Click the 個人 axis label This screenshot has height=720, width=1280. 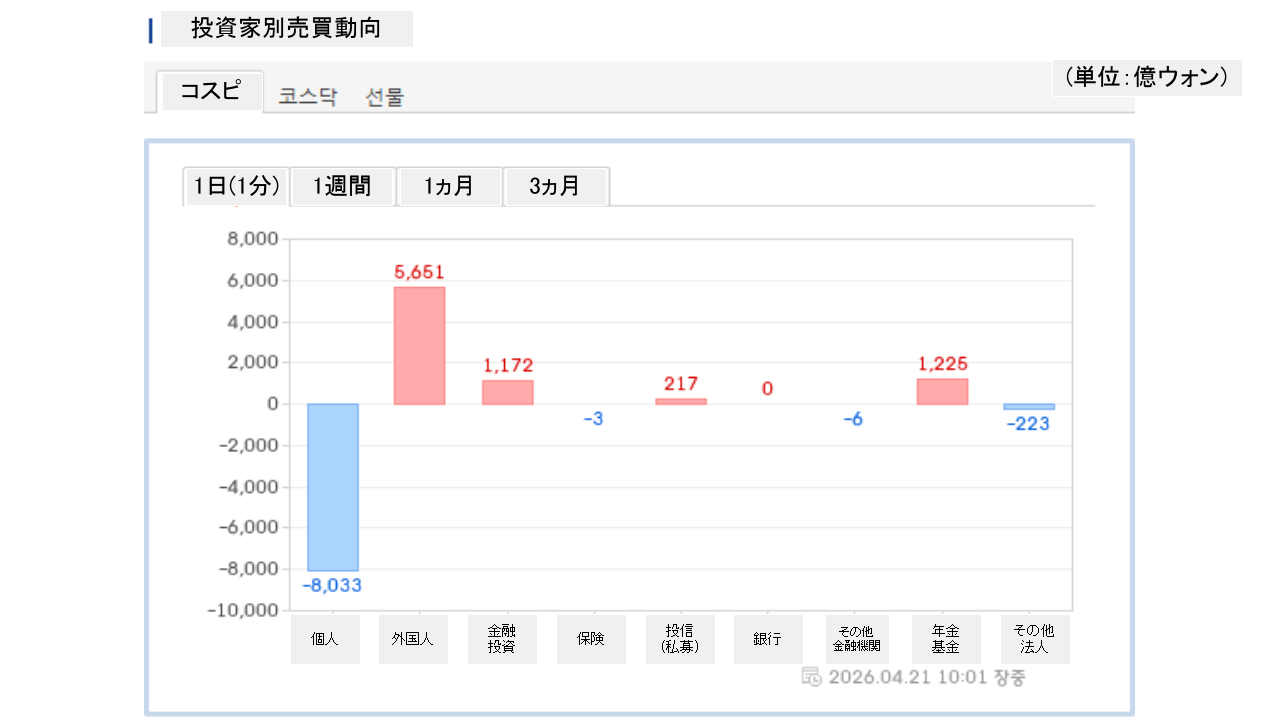pyautogui.click(x=325, y=639)
